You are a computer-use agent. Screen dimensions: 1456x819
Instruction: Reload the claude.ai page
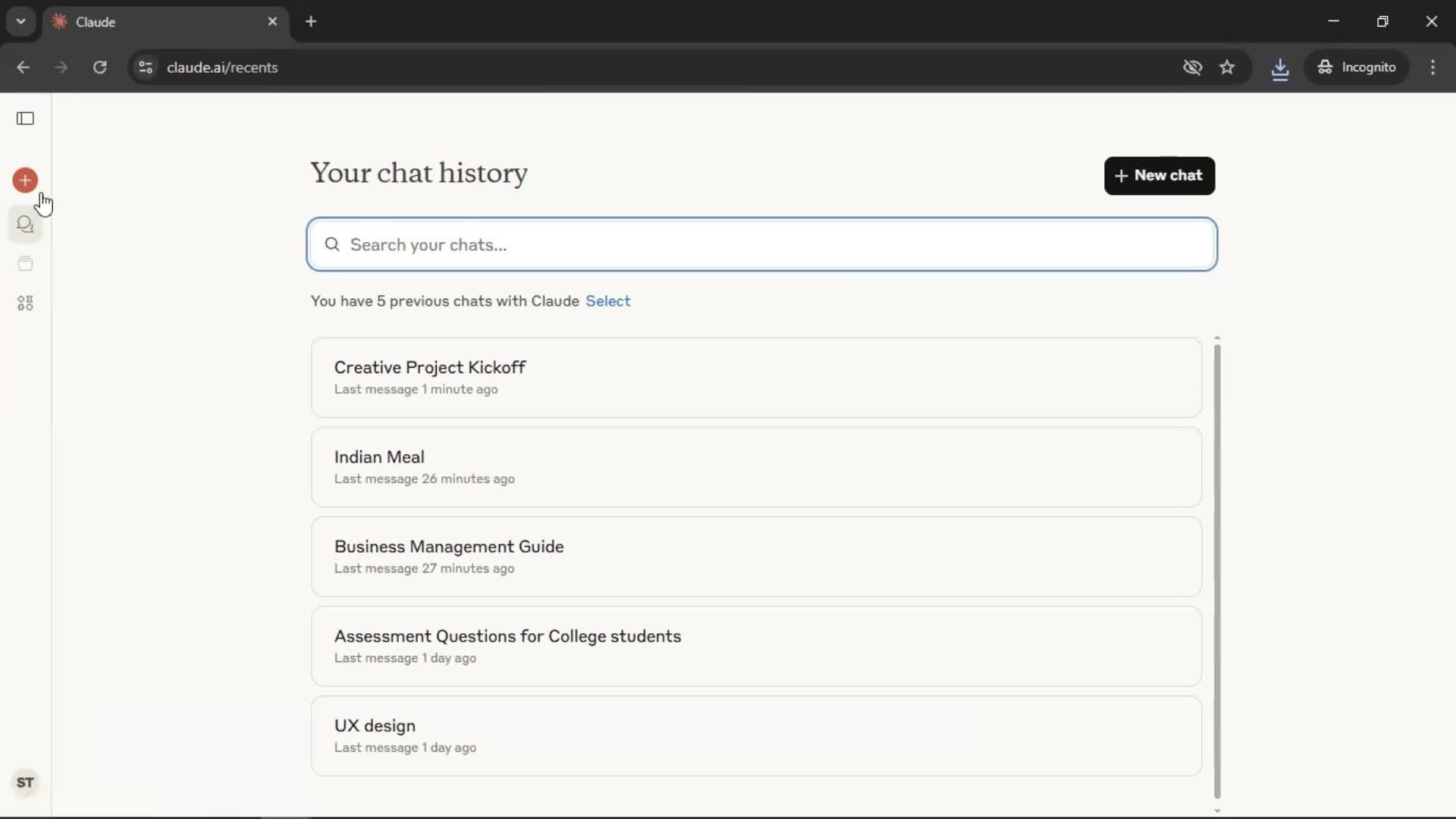click(99, 67)
